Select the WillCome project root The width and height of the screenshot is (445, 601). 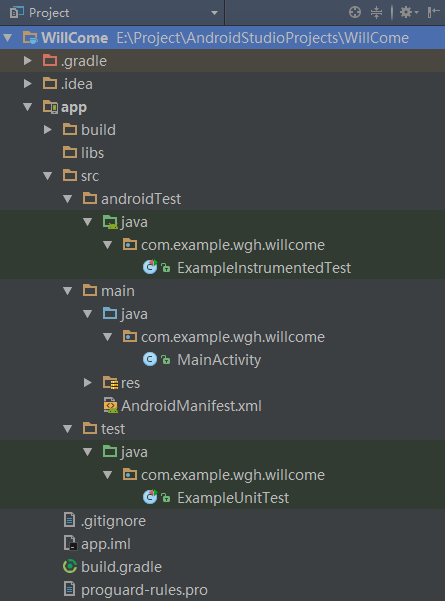pyautogui.click(x=222, y=38)
